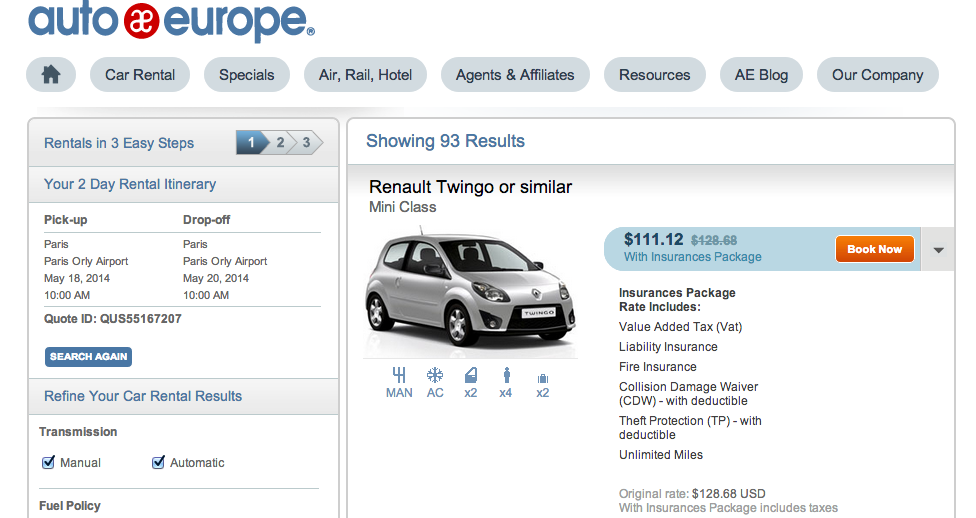976x518 pixels.
Task: Open the Our Company menu
Action: 878,75
